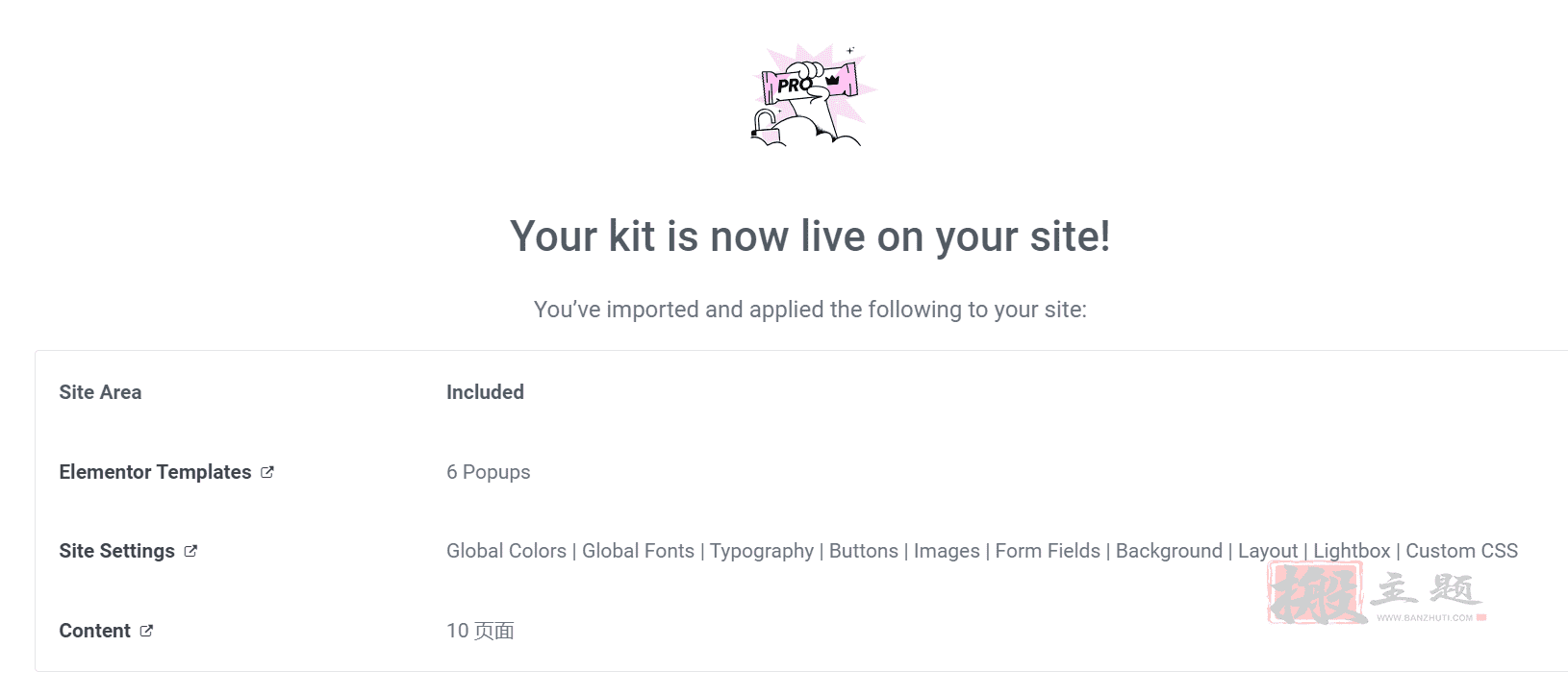
Task: Click the PRO kit illustration
Action: (813, 95)
